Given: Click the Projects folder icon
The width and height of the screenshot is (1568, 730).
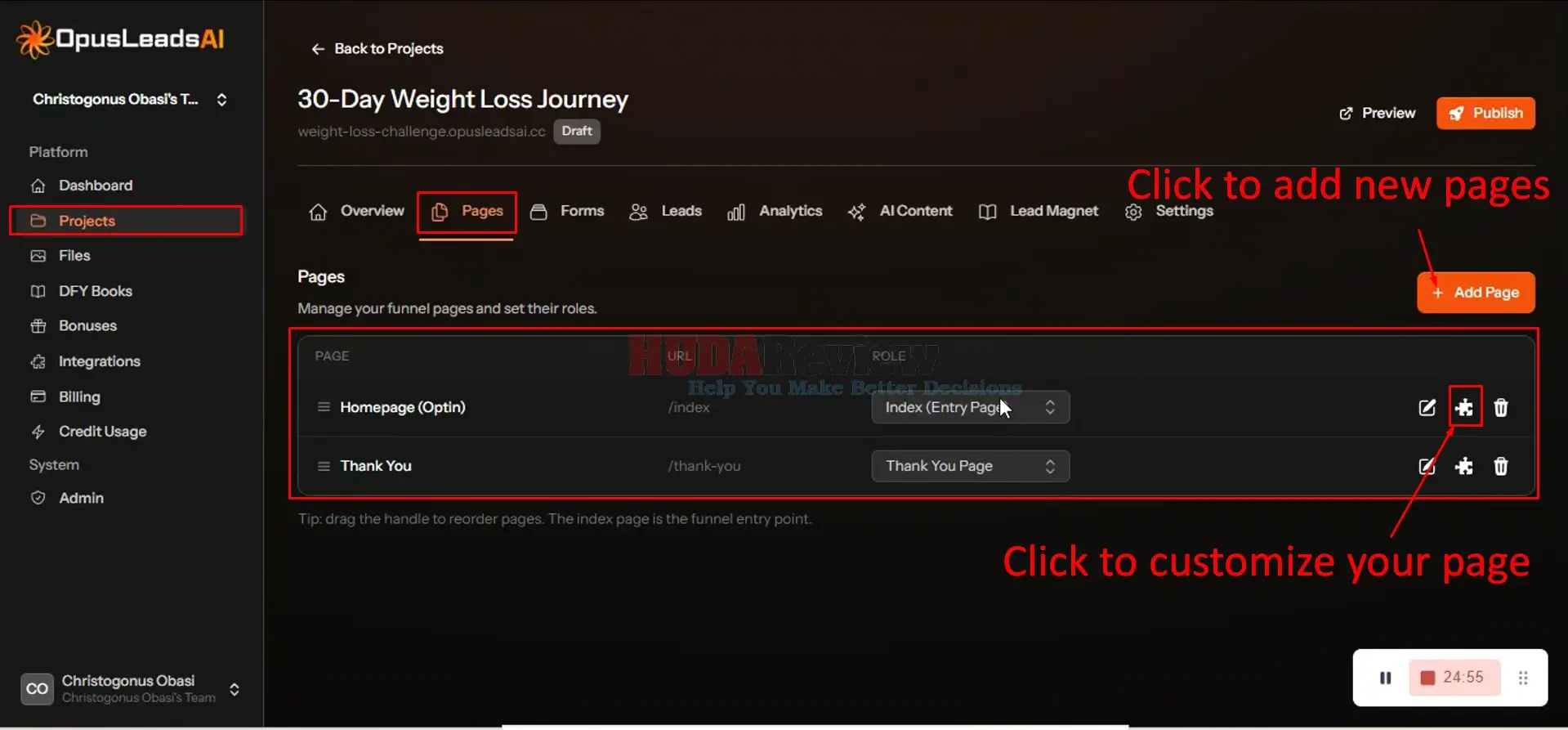Looking at the screenshot, I should tap(38, 221).
